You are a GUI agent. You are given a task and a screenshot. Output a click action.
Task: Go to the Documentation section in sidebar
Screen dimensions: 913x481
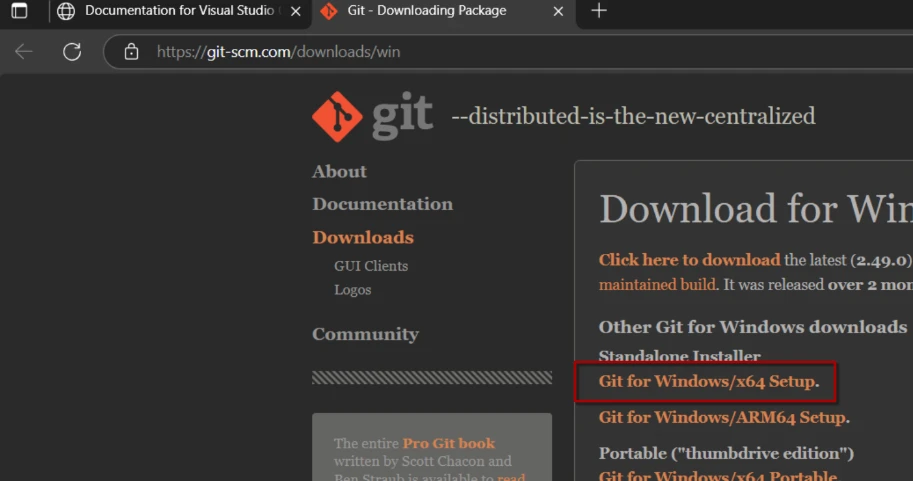point(382,204)
